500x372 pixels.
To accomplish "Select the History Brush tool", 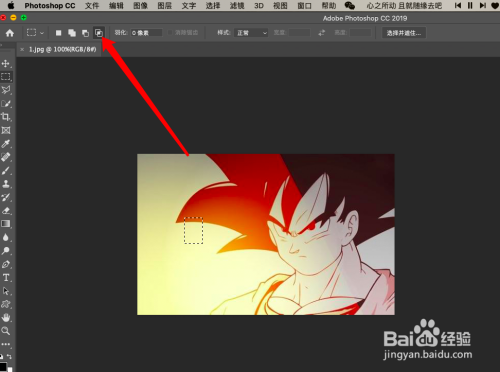I will tap(6, 197).
